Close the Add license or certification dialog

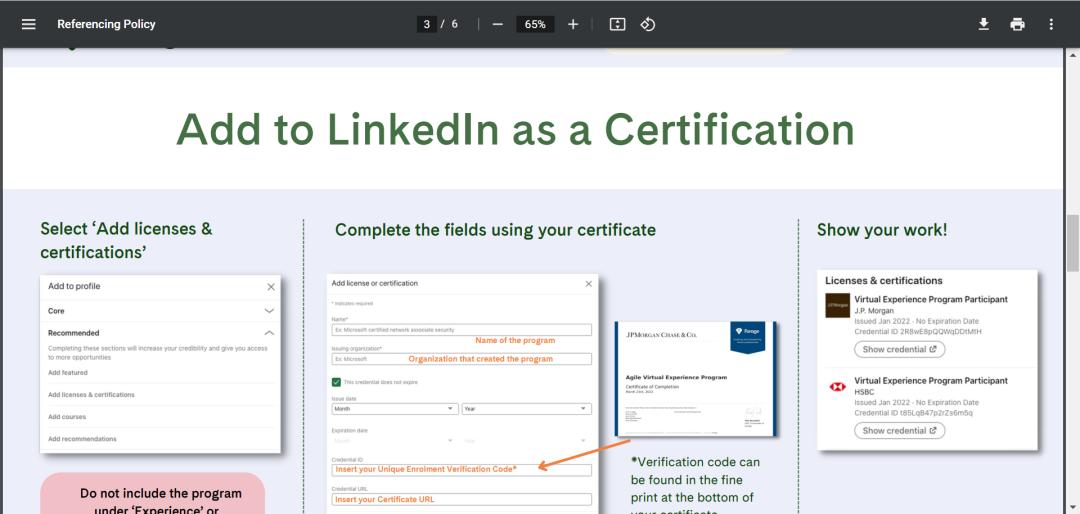point(588,284)
